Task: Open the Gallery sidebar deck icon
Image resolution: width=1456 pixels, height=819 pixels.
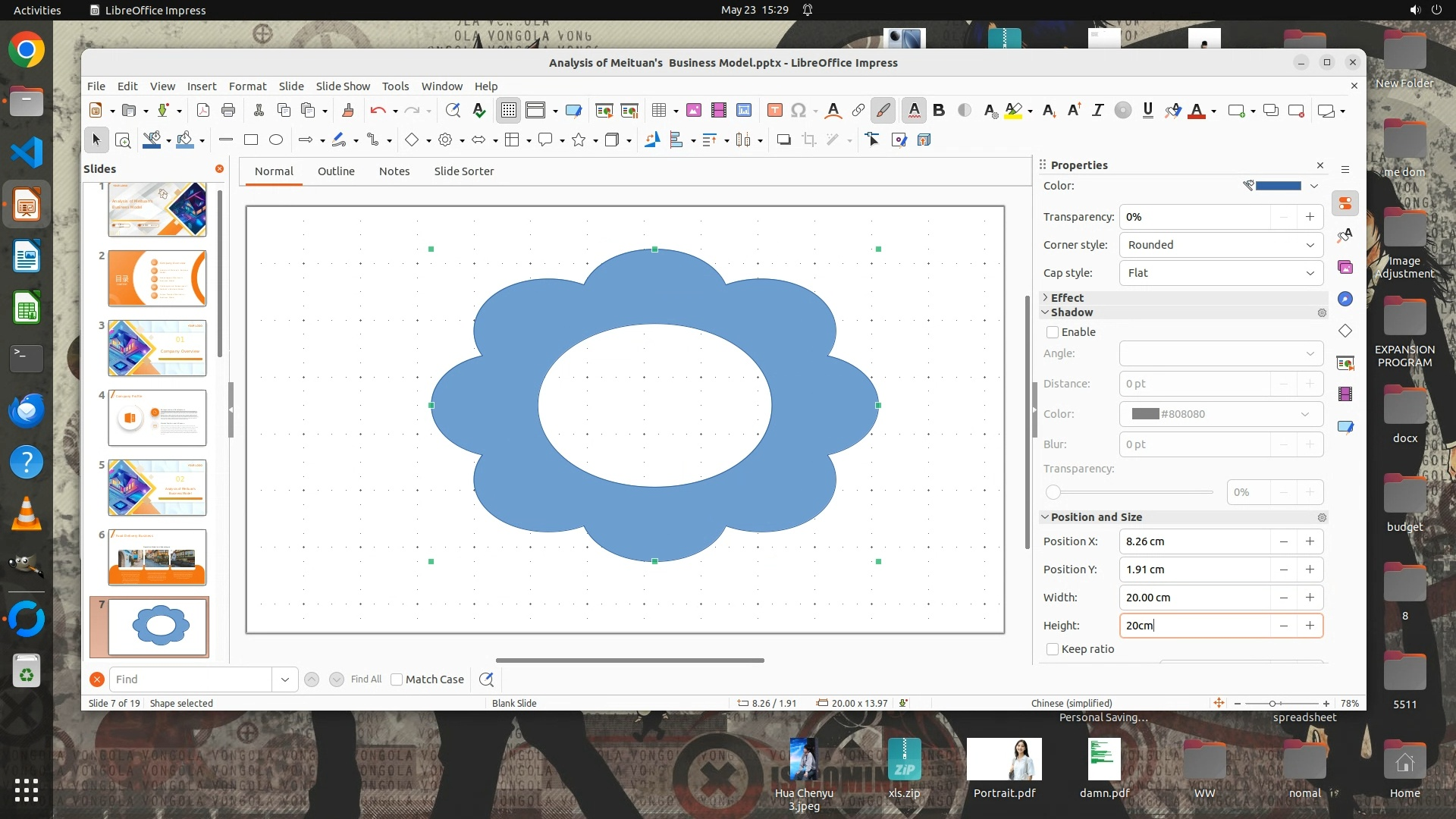Action: 1345,267
